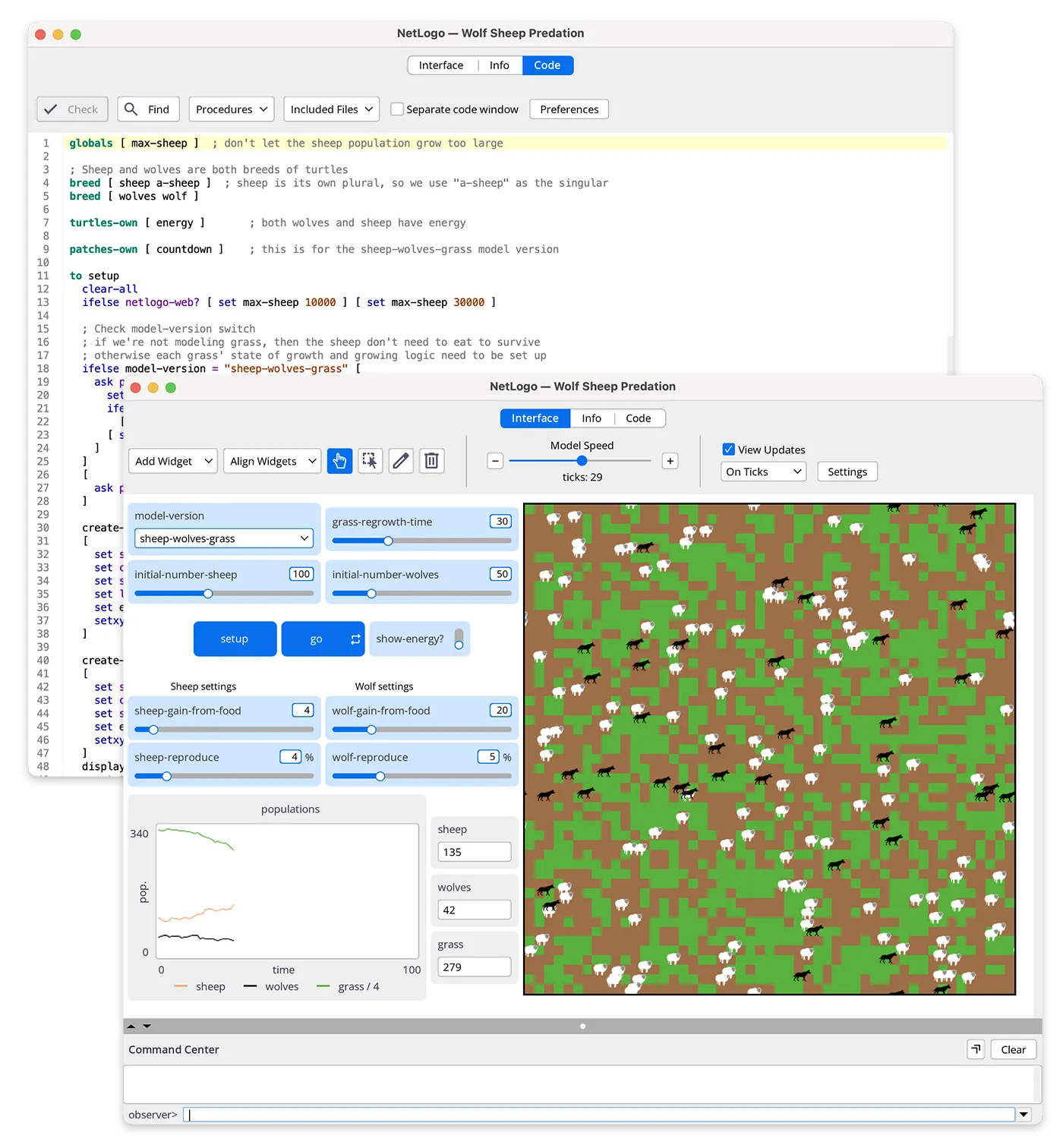This screenshot has width=1063, height=1148.
Task: Toggle the show-energy? switch
Action: click(459, 639)
